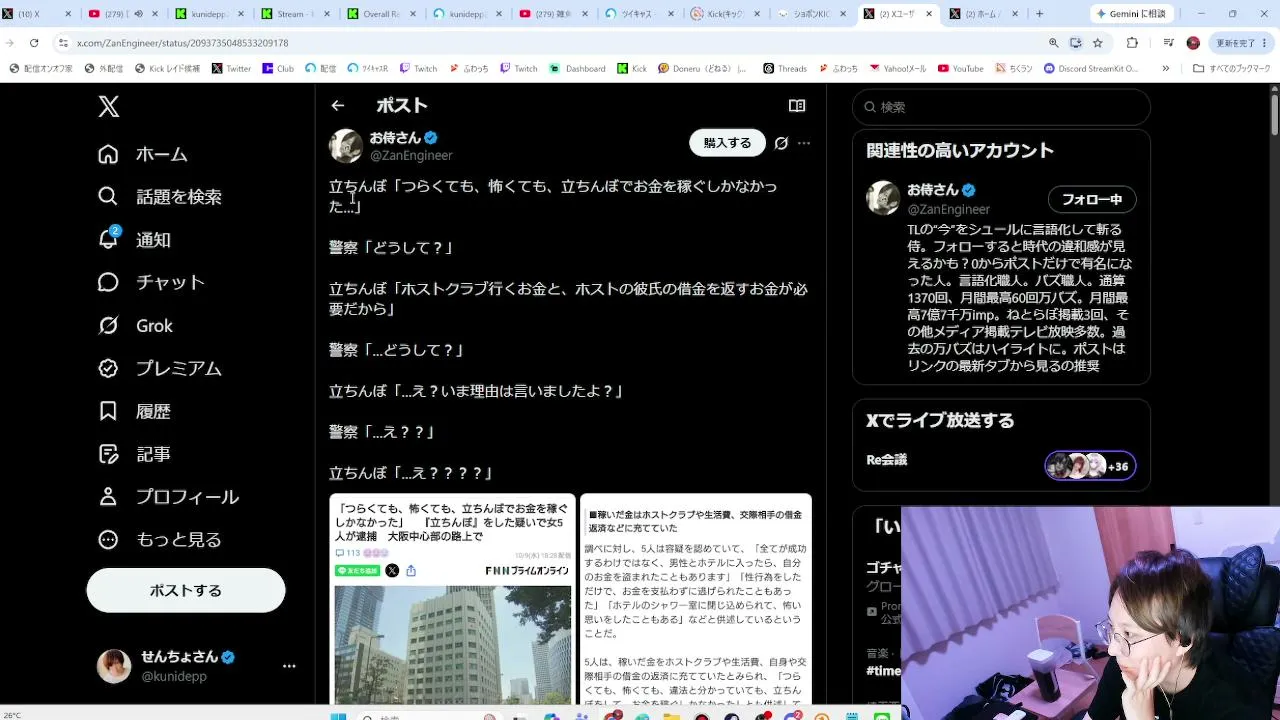Open the media controls icon in the toolbar

(1168, 43)
